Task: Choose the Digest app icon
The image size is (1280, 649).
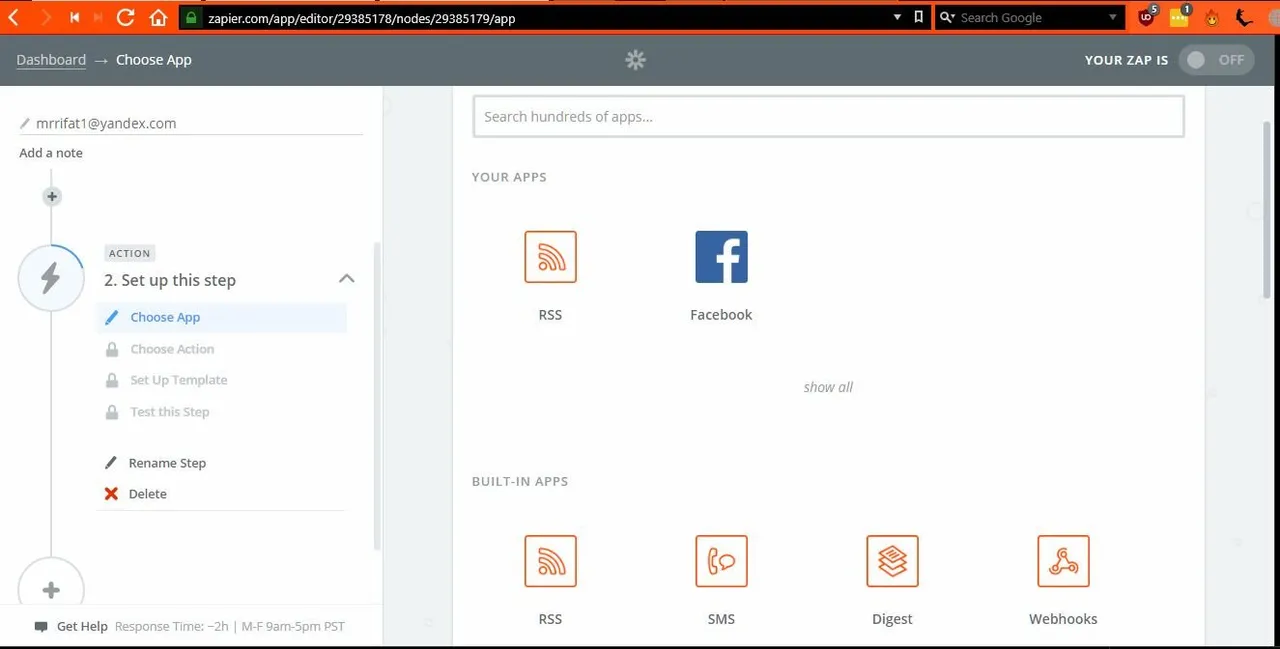Action: coord(892,561)
